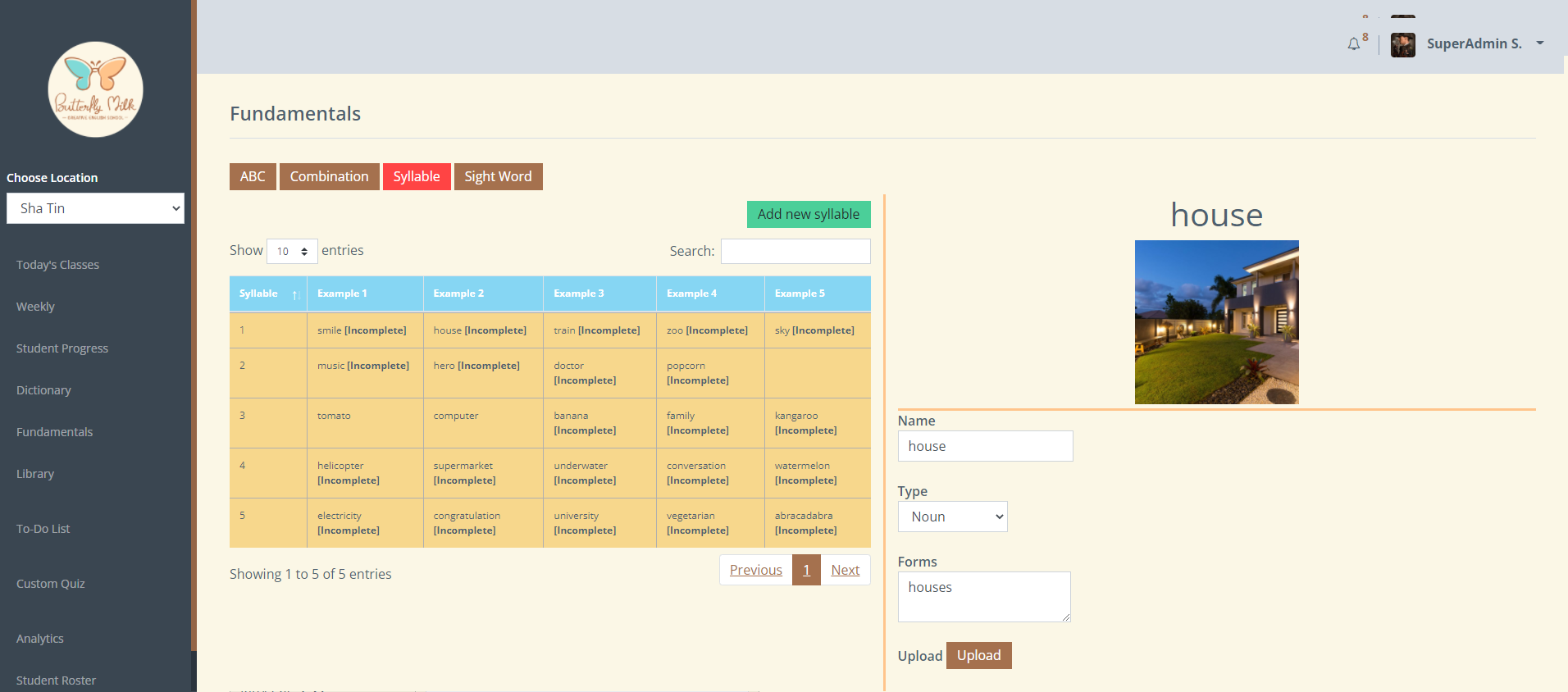Screen dimensions: 1568x692
Task: Click the Search input field
Action: pyautogui.click(x=795, y=251)
